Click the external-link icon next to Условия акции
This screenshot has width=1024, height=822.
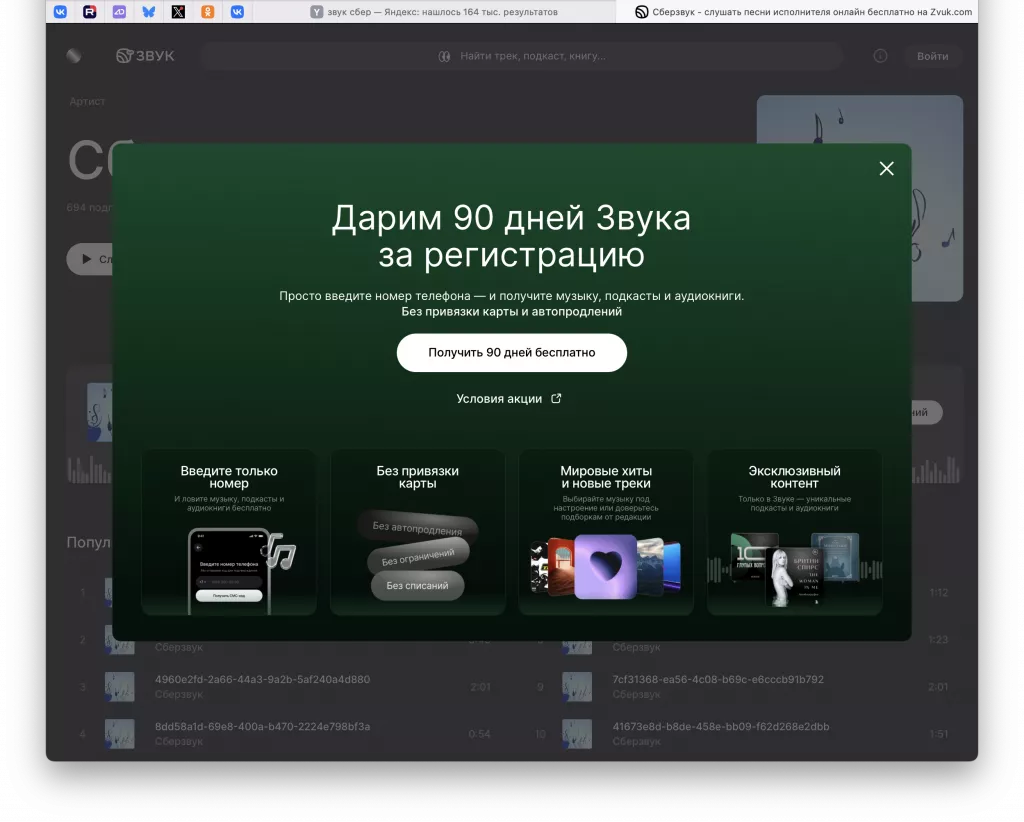tap(556, 398)
